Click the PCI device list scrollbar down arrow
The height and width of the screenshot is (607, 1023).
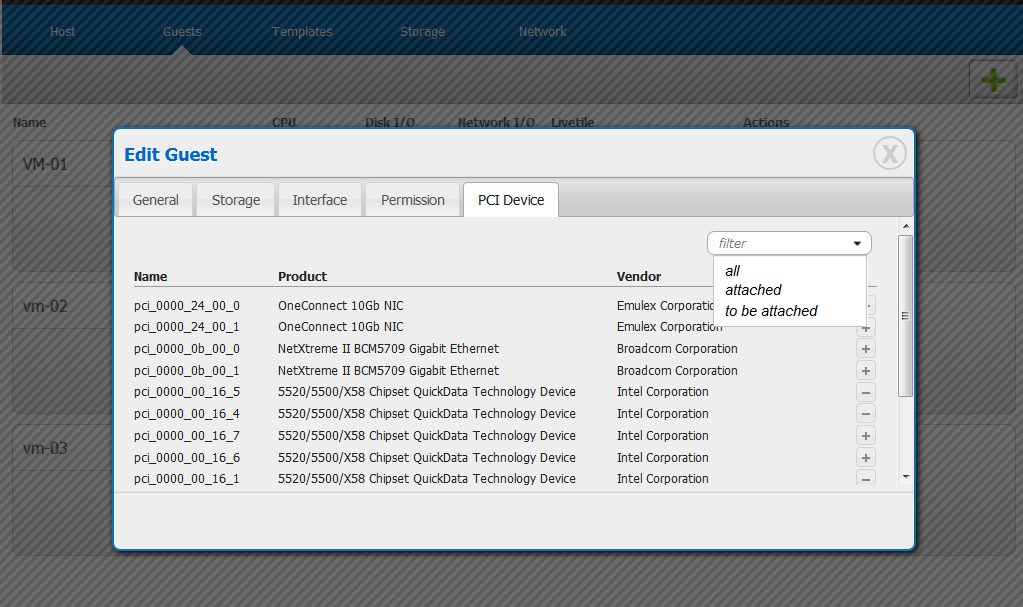(x=905, y=477)
